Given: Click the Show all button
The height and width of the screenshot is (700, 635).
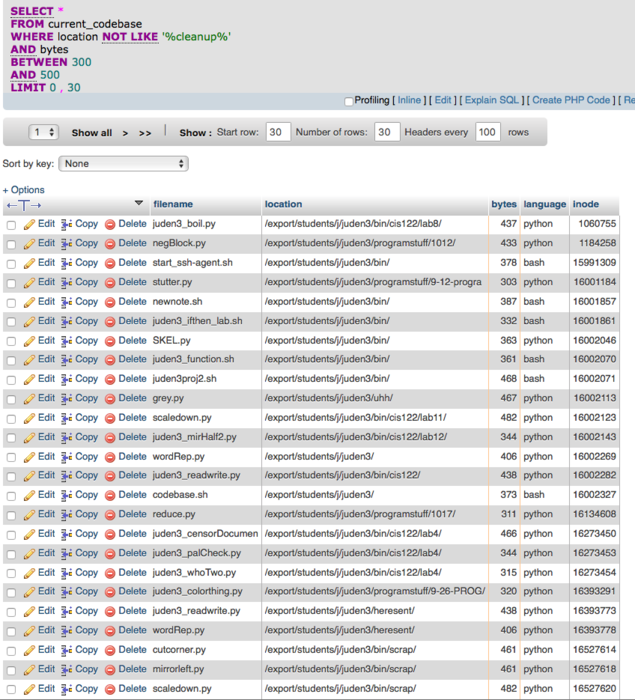Looking at the screenshot, I should [92, 132].
